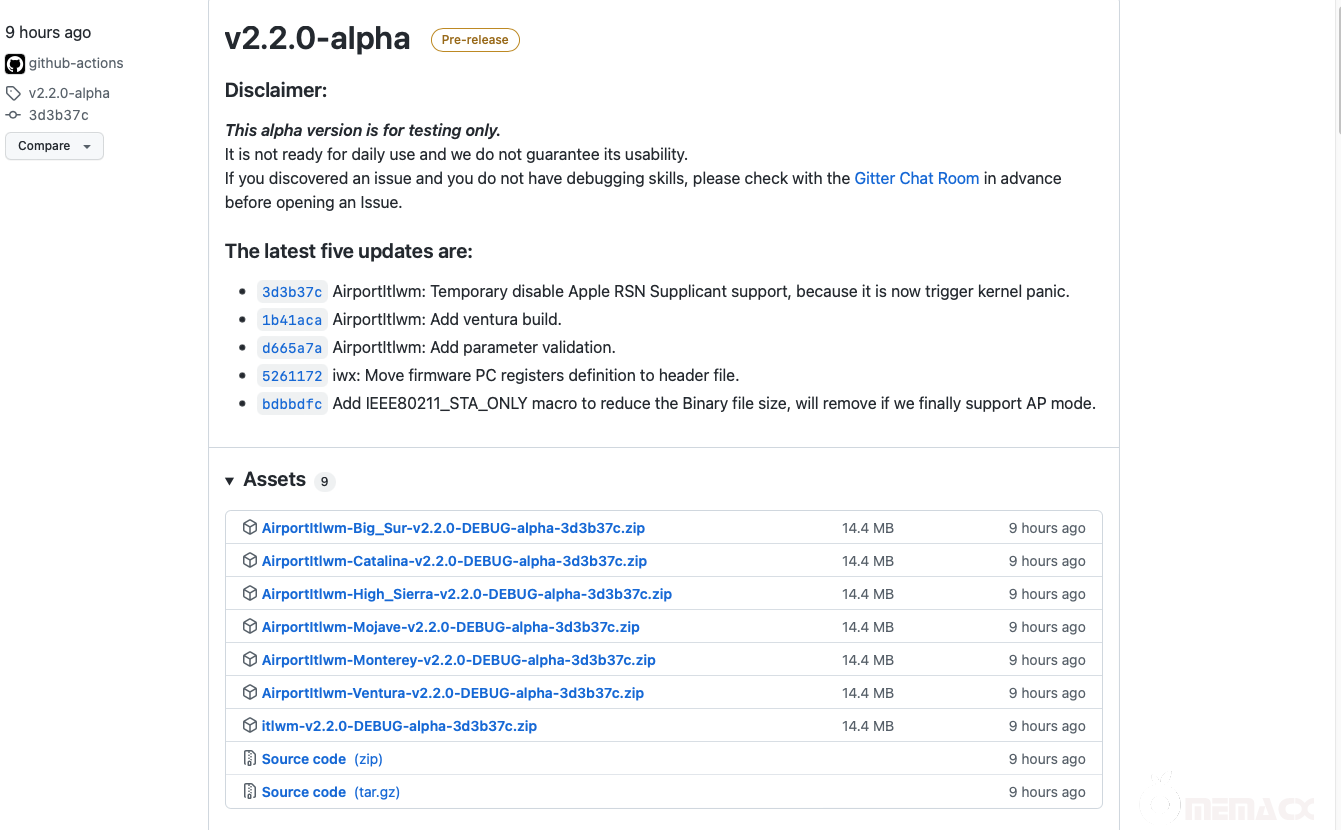Open the Compare dropdown
This screenshot has width=1341, height=830.
click(54, 146)
